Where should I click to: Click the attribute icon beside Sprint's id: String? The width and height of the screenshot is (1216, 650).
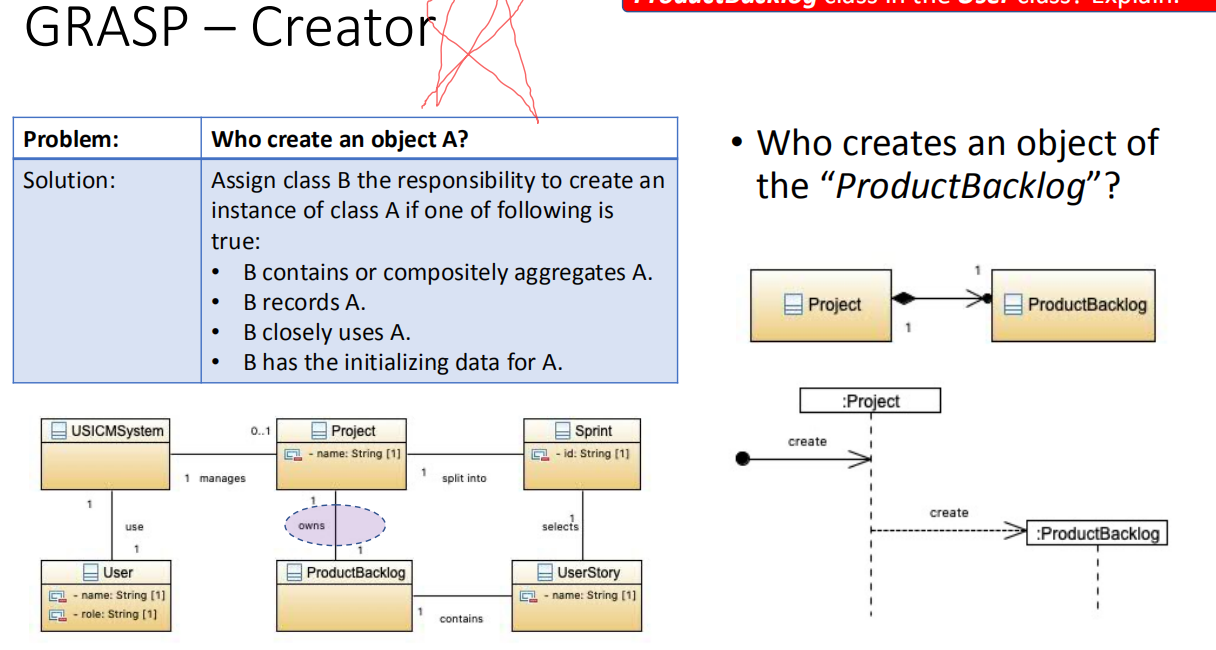pyautogui.click(x=539, y=454)
